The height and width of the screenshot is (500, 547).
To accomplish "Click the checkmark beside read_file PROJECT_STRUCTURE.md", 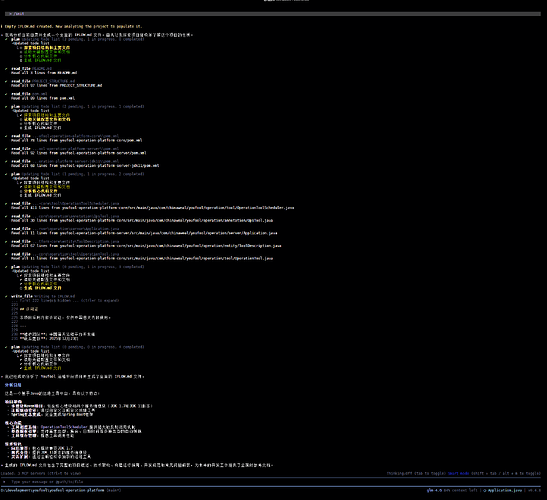I will [x=6, y=81].
